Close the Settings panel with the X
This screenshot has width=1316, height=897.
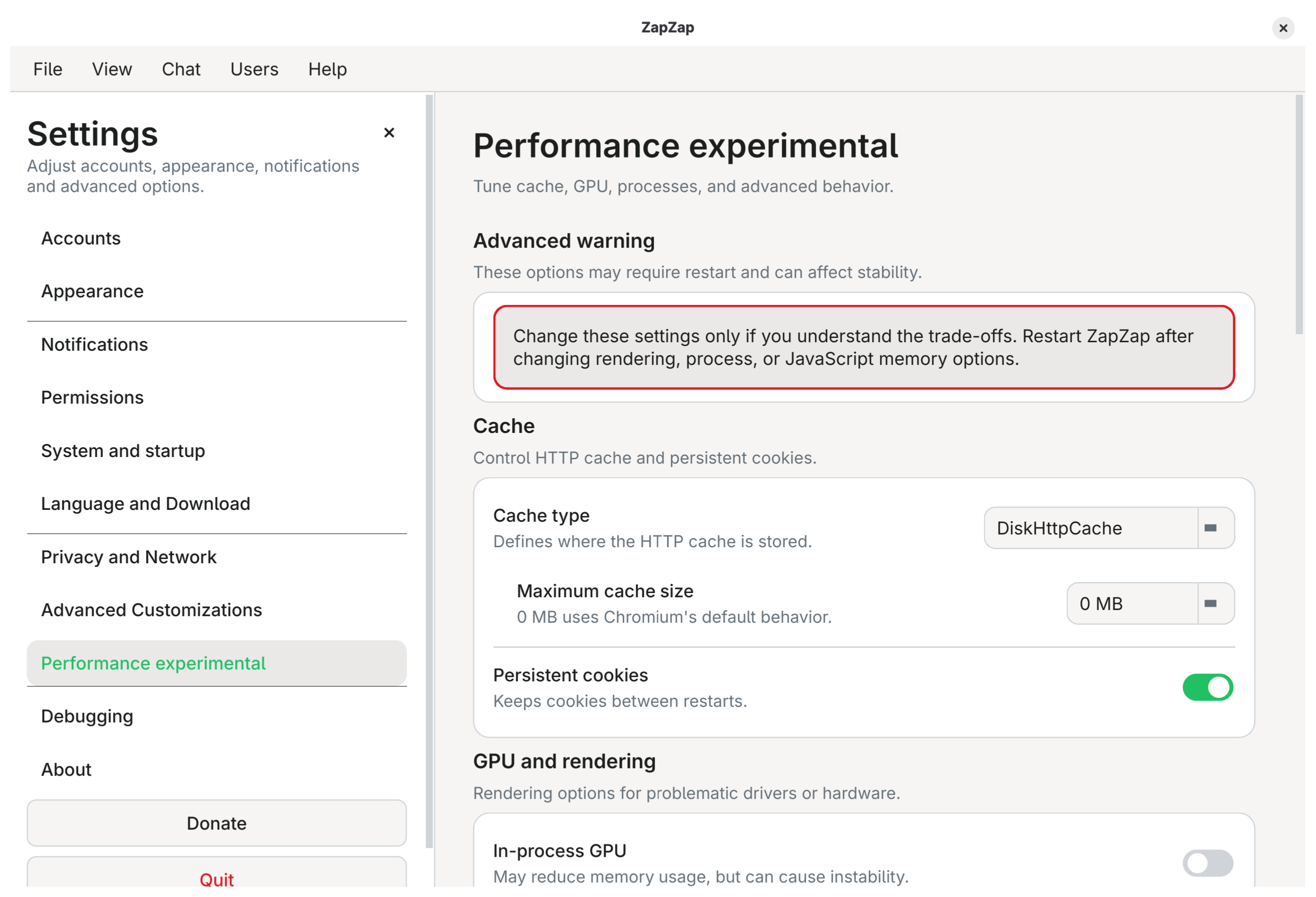coord(389,133)
